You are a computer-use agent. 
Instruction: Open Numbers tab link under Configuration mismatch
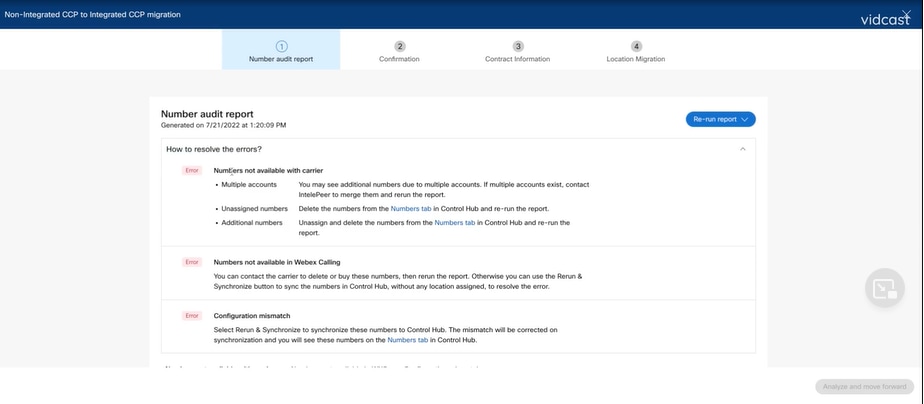(x=407, y=340)
